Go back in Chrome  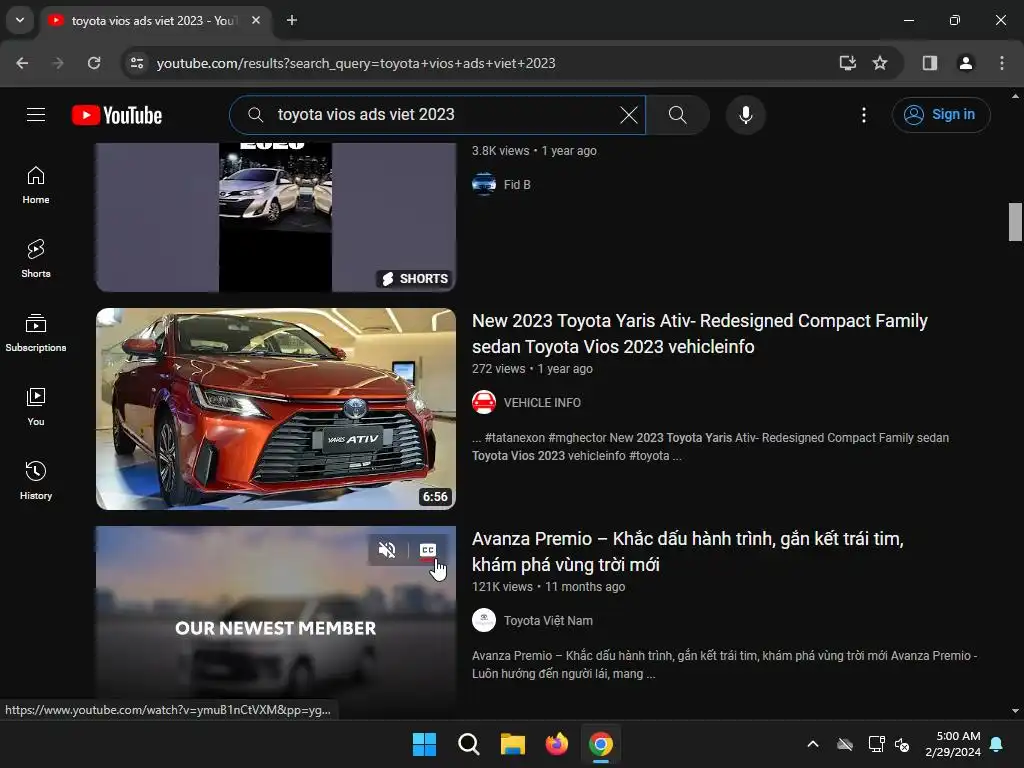22,63
